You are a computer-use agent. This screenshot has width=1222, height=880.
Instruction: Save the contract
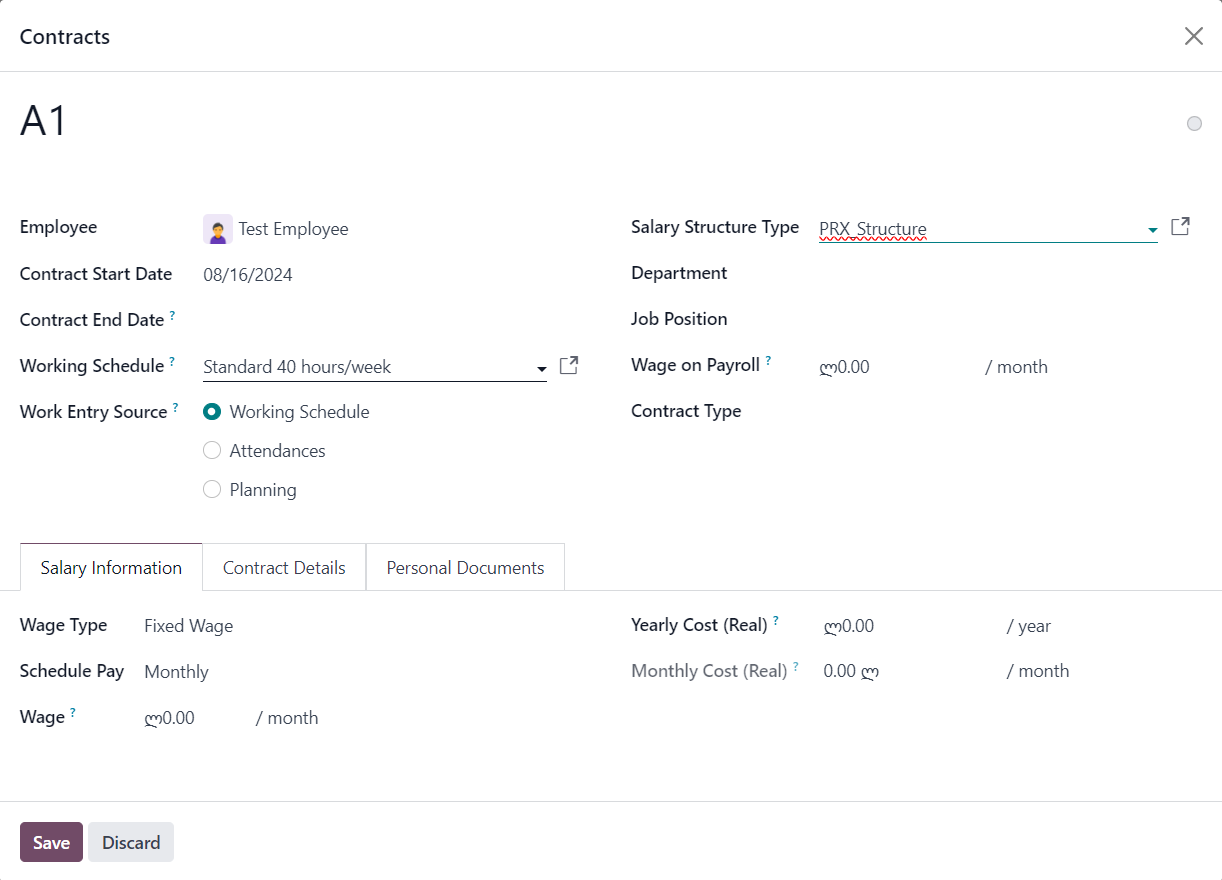pos(51,842)
